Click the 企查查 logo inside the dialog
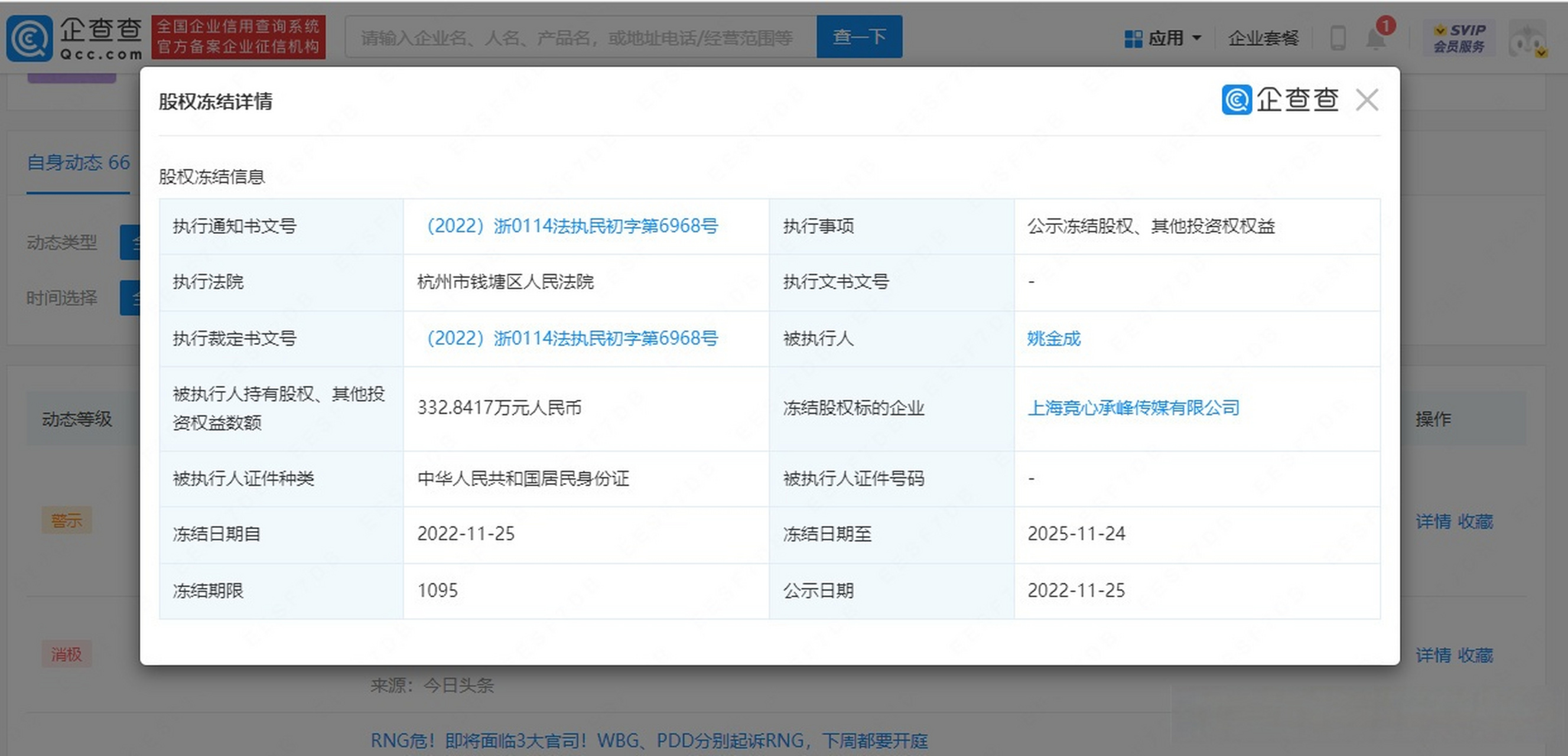Screen dimensions: 1568x756 (x=1280, y=99)
